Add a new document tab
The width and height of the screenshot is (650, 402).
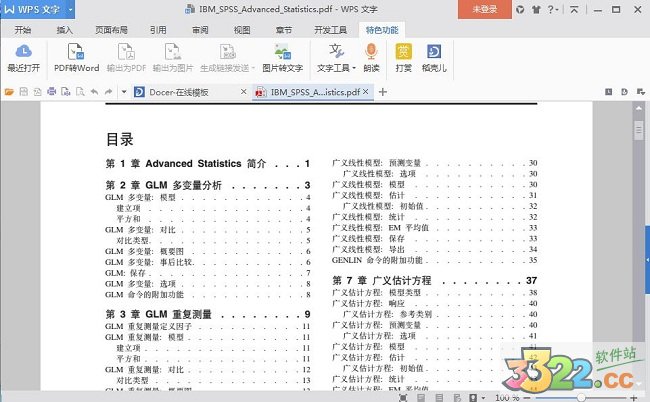pyautogui.click(x=383, y=92)
